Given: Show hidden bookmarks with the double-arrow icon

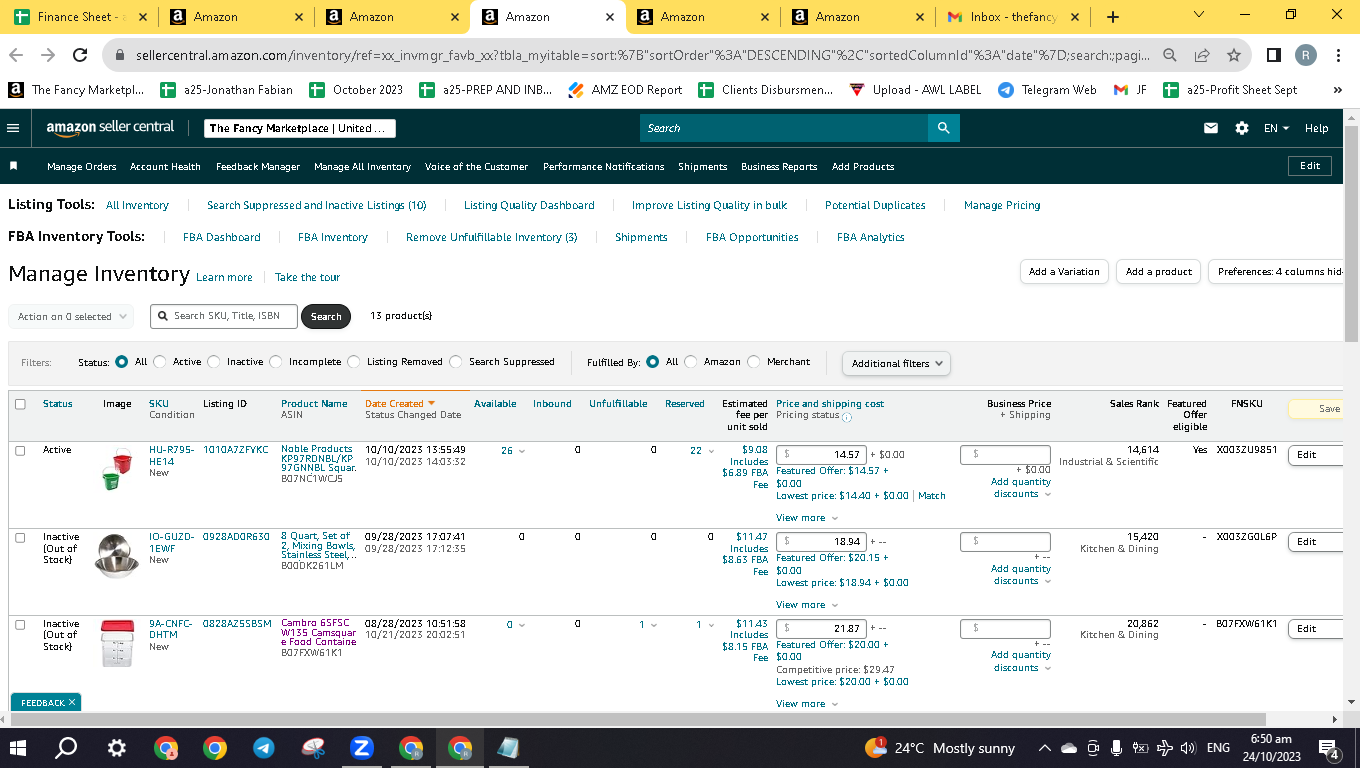Looking at the screenshot, I should coord(1338,90).
